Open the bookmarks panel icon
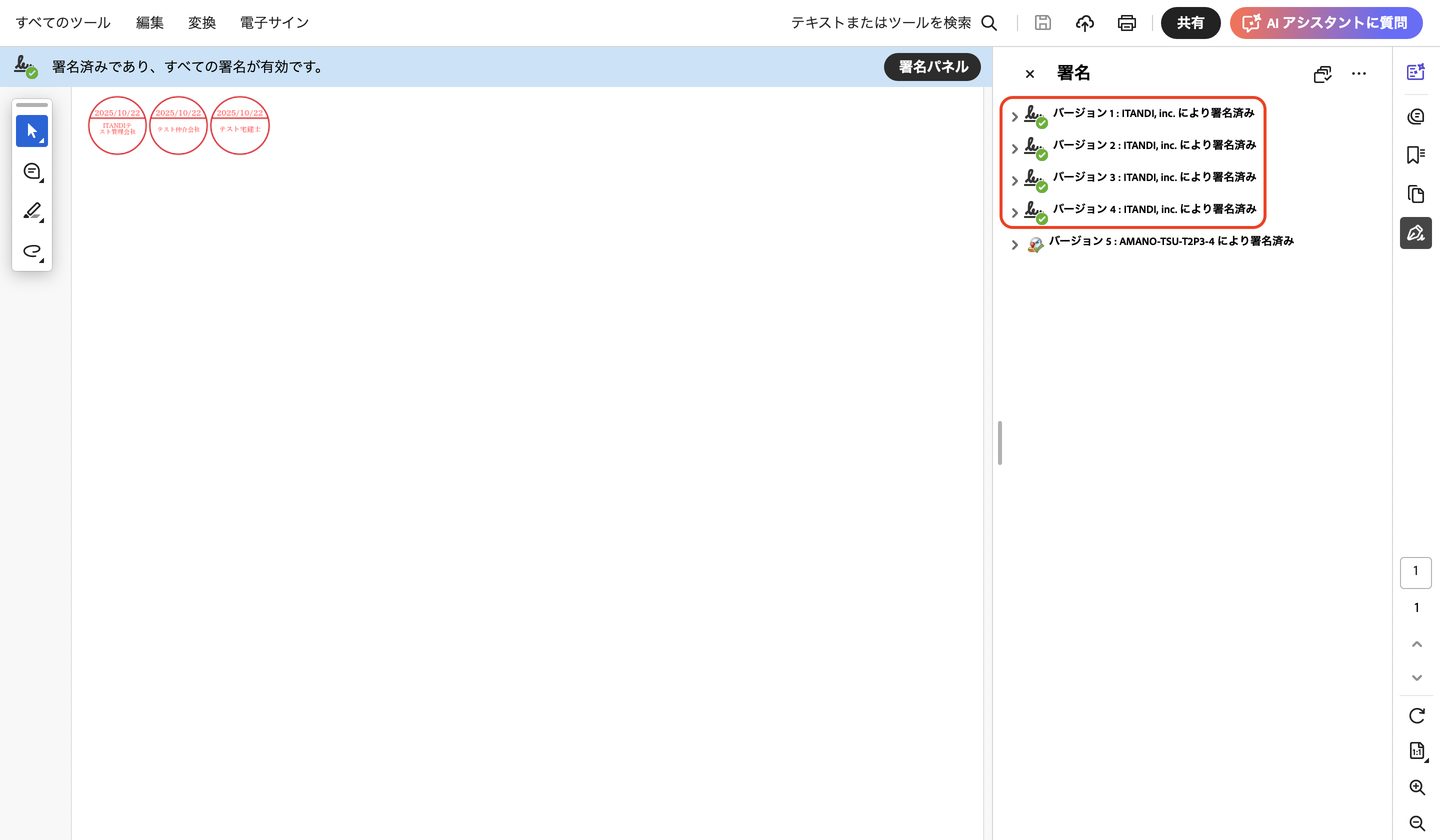The image size is (1440, 840). [1415, 155]
